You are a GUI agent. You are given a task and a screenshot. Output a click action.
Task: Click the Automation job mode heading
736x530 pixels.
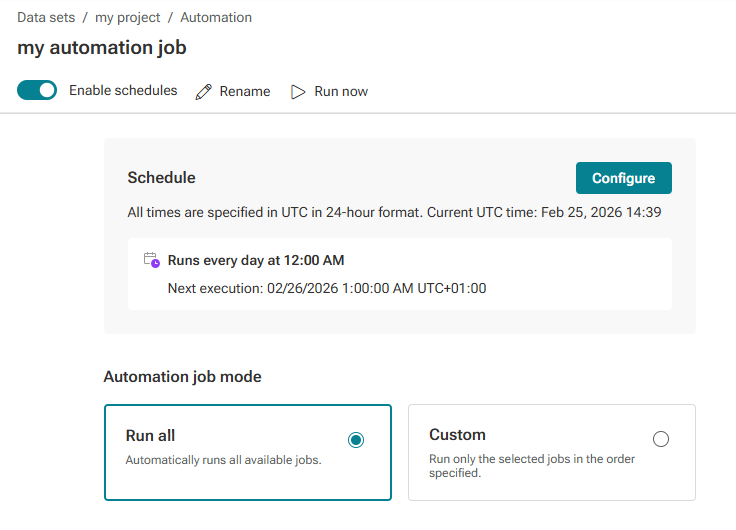(x=183, y=377)
